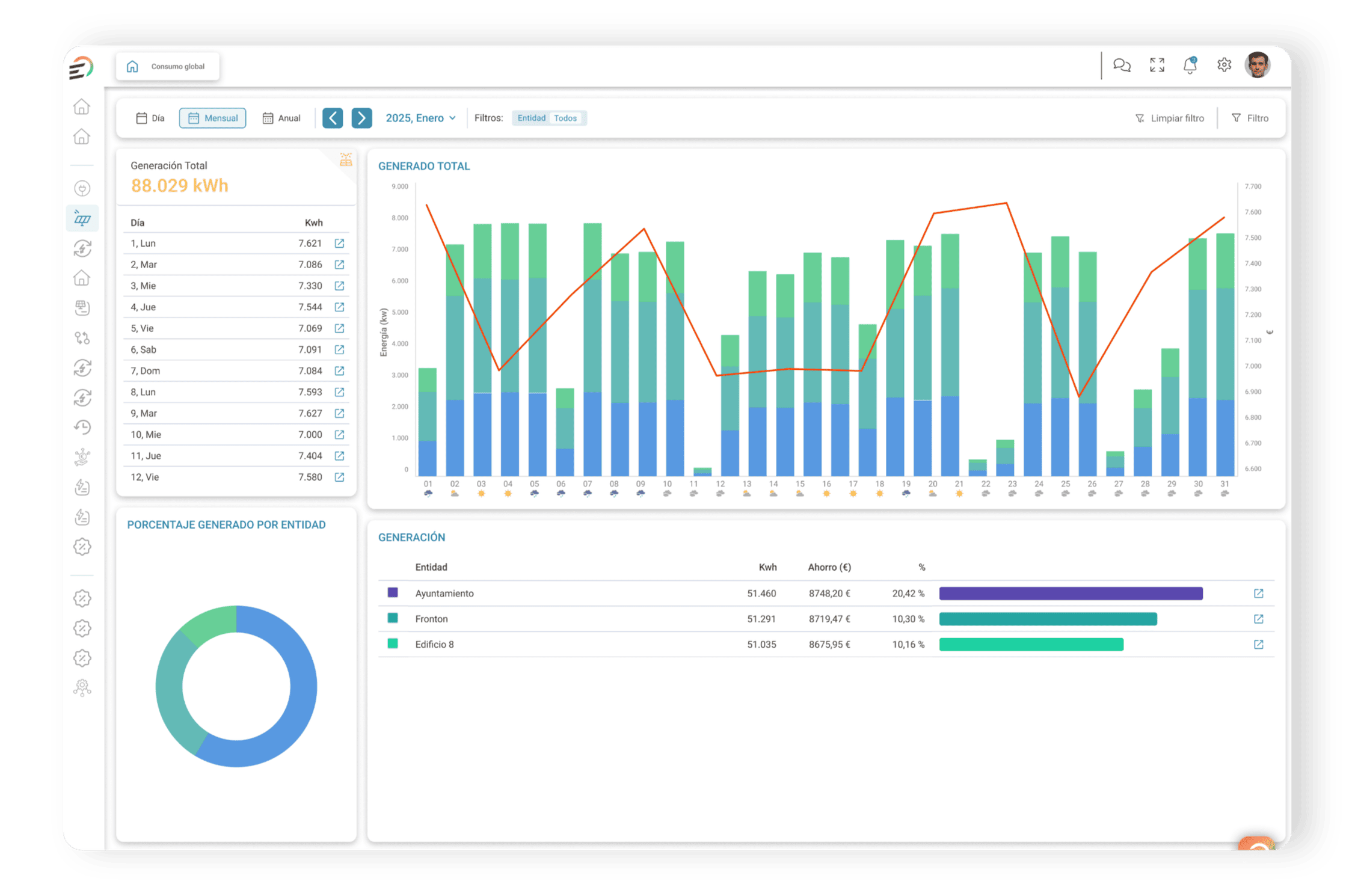The image size is (1355, 896).
Task: Open Ayuntamiento entity detail link icon
Action: (x=1258, y=594)
